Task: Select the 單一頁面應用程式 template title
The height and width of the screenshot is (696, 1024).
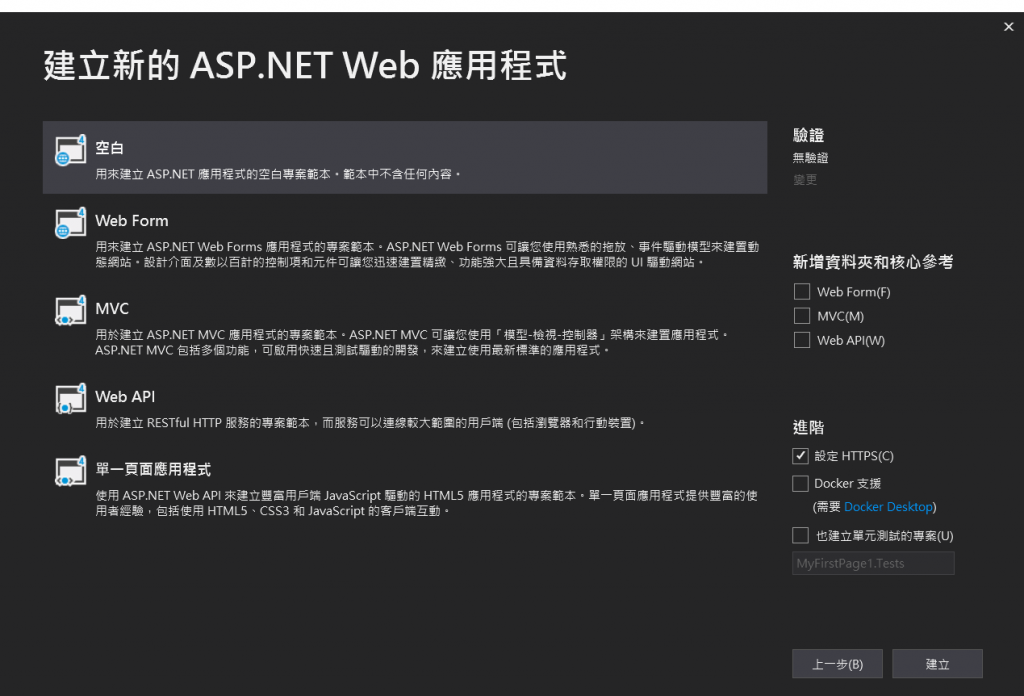Action: (x=153, y=469)
